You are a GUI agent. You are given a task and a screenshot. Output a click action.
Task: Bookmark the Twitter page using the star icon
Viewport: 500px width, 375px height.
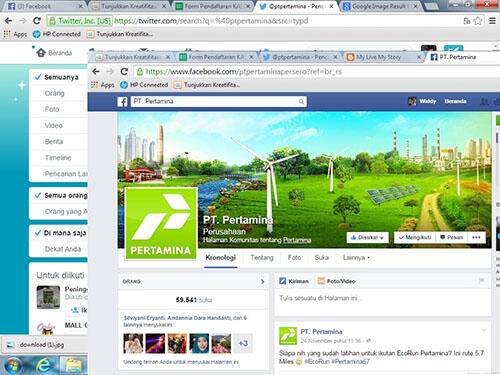coord(478,21)
